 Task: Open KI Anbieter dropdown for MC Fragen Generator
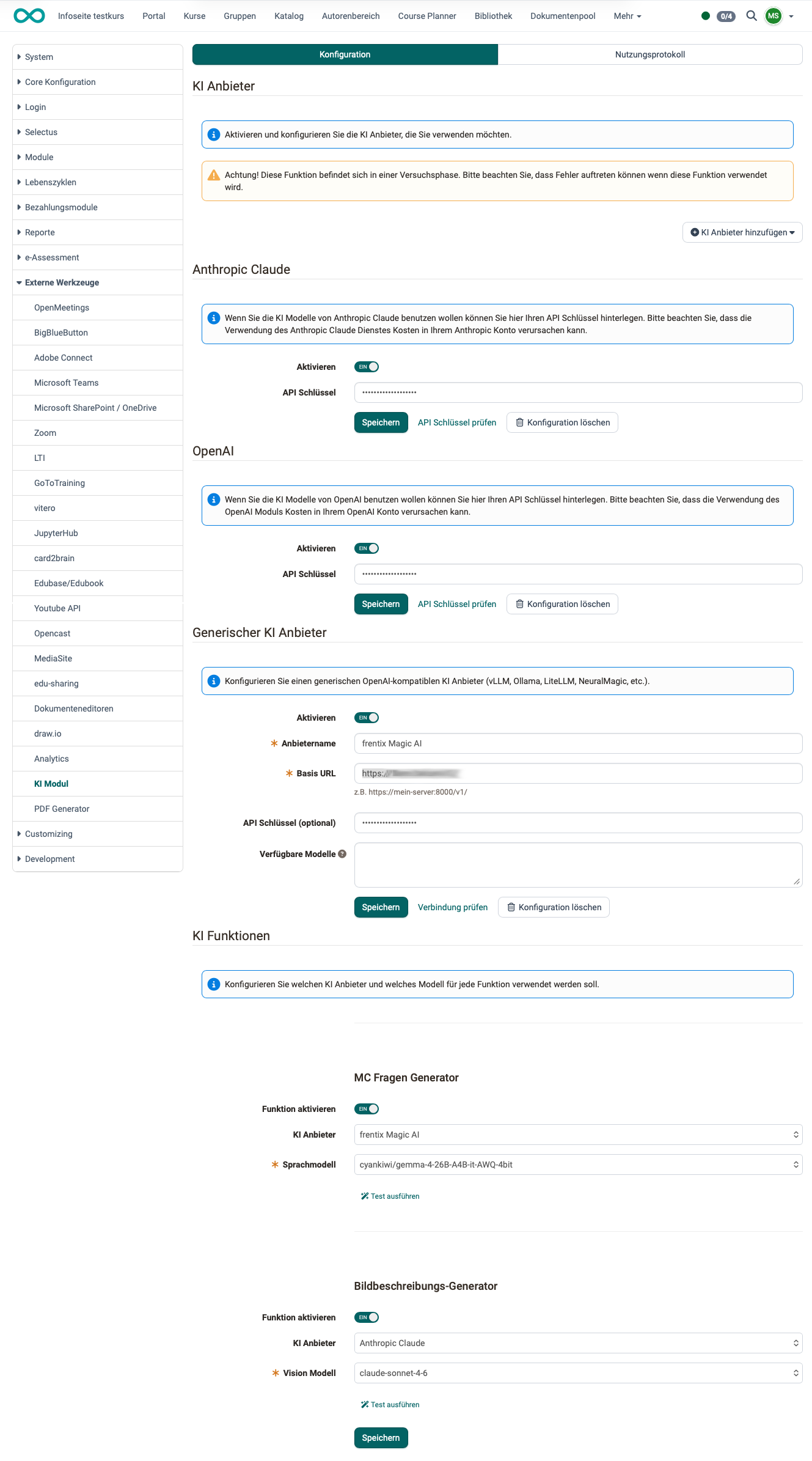pos(578,1135)
